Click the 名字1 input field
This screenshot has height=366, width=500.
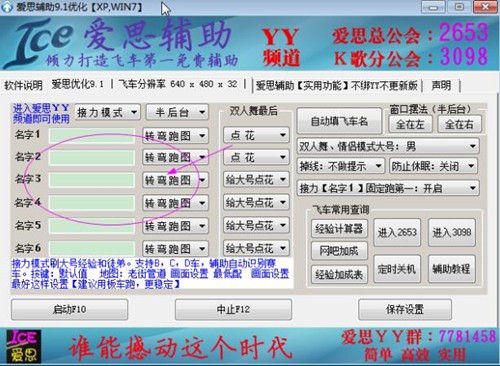pyautogui.click(x=92, y=136)
